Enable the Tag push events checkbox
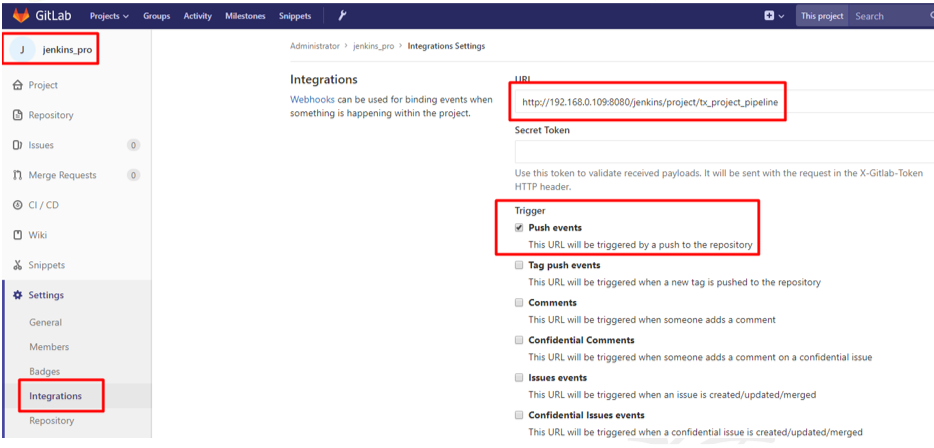The height and width of the screenshot is (448, 934). click(x=519, y=265)
